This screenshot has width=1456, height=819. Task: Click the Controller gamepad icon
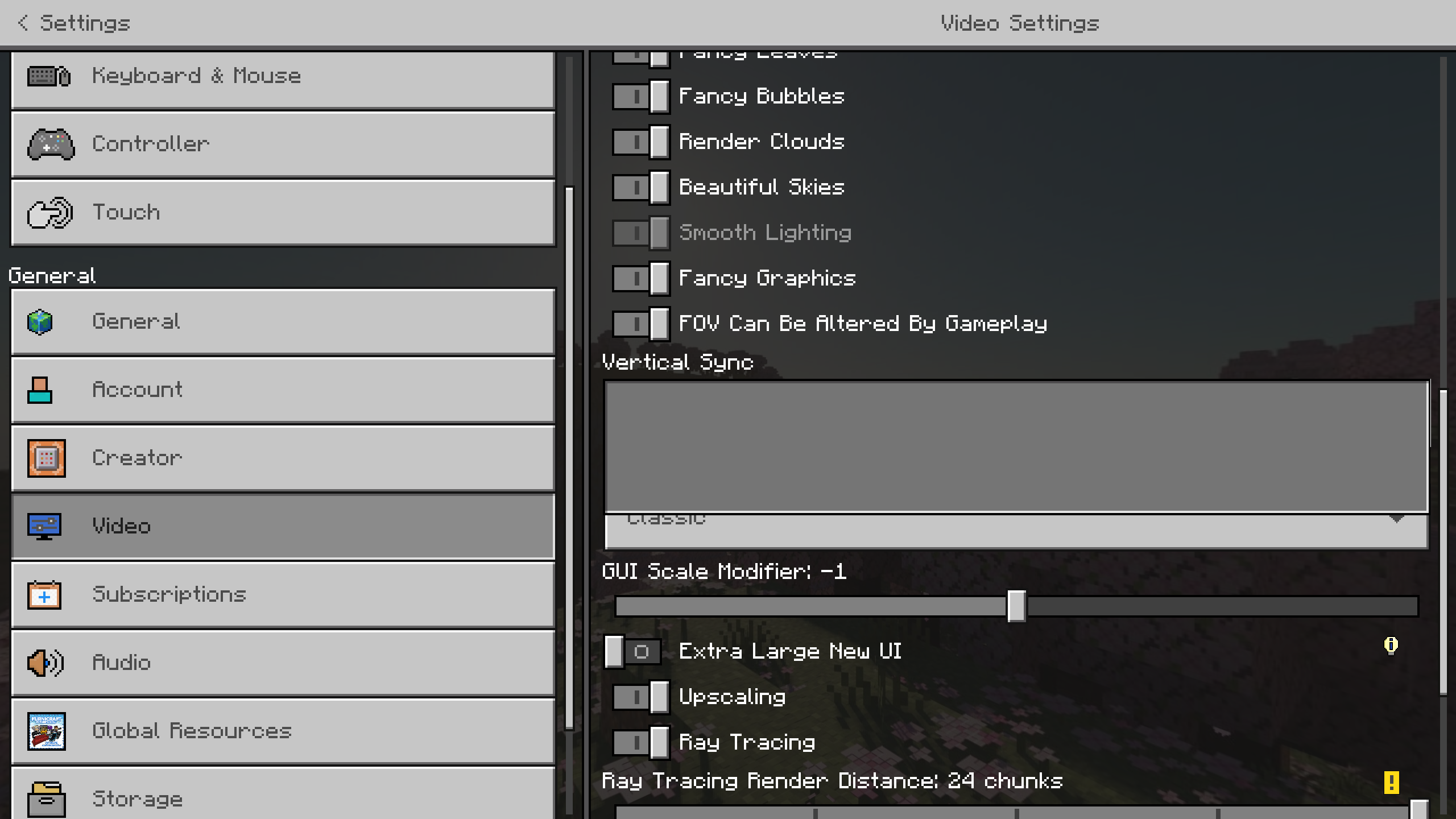(x=51, y=144)
